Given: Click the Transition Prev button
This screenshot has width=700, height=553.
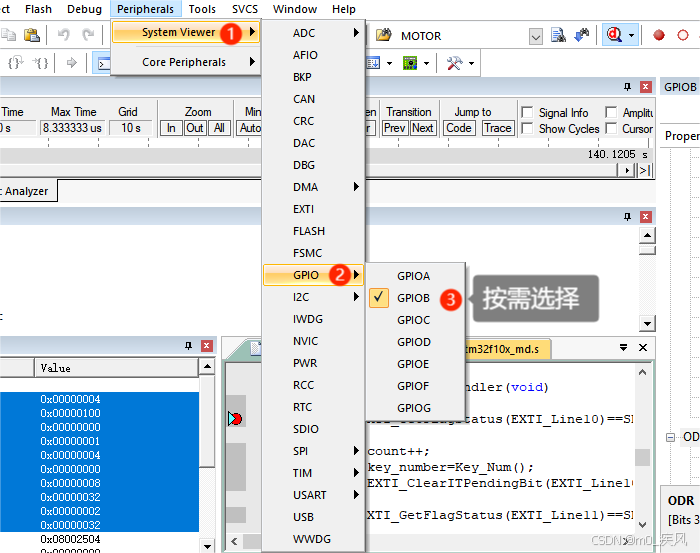Looking at the screenshot, I should point(395,128).
